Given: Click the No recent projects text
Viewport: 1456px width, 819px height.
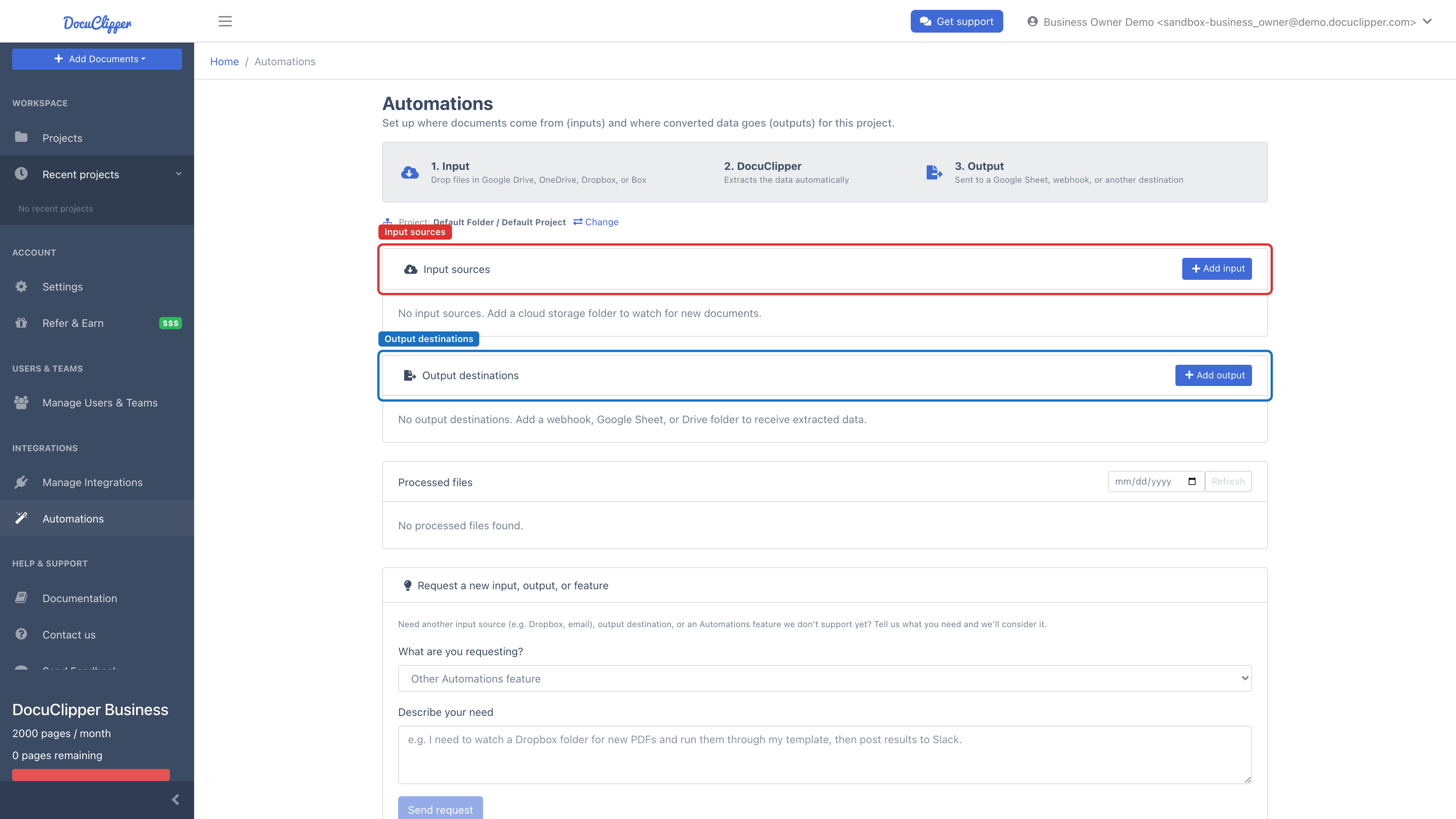Looking at the screenshot, I should coord(55,209).
